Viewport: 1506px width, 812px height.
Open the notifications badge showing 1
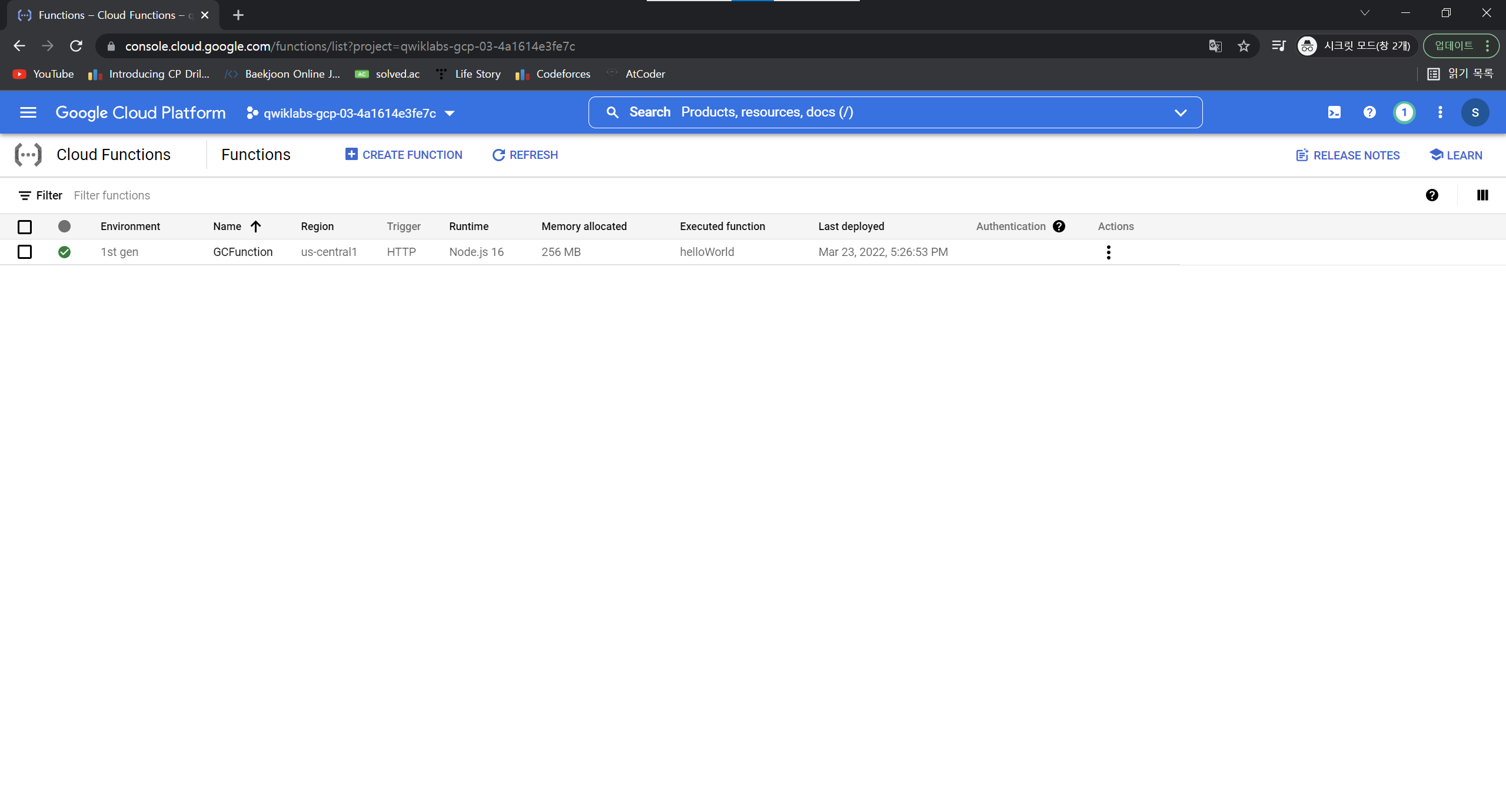point(1404,112)
